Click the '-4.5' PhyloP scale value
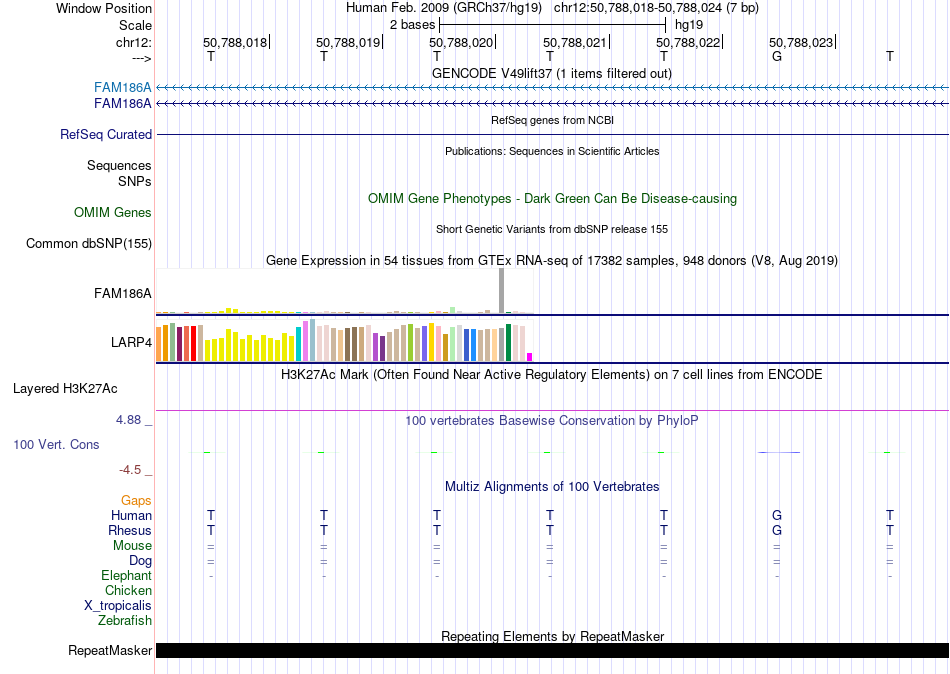The image size is (950, 674). (130, 470)
